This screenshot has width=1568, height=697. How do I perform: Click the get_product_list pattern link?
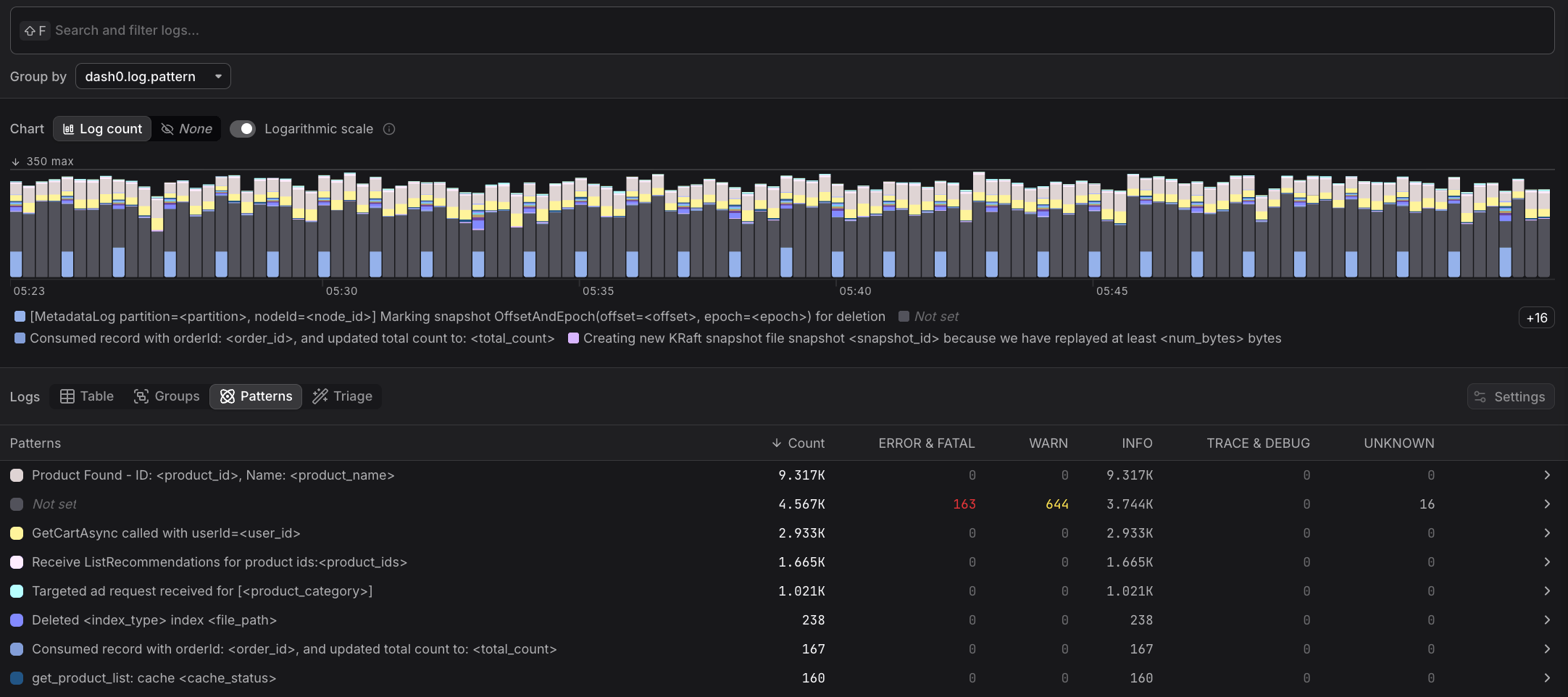154,678
